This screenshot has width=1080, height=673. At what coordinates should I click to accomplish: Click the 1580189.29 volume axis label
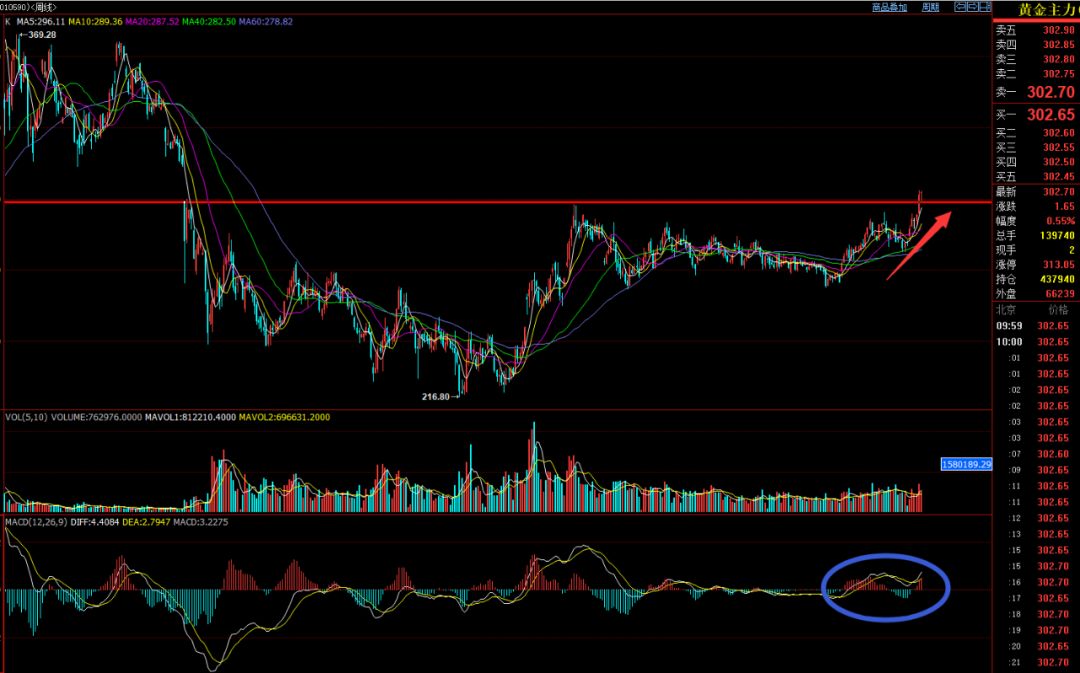pyautogui.click(x=966, y=464)
